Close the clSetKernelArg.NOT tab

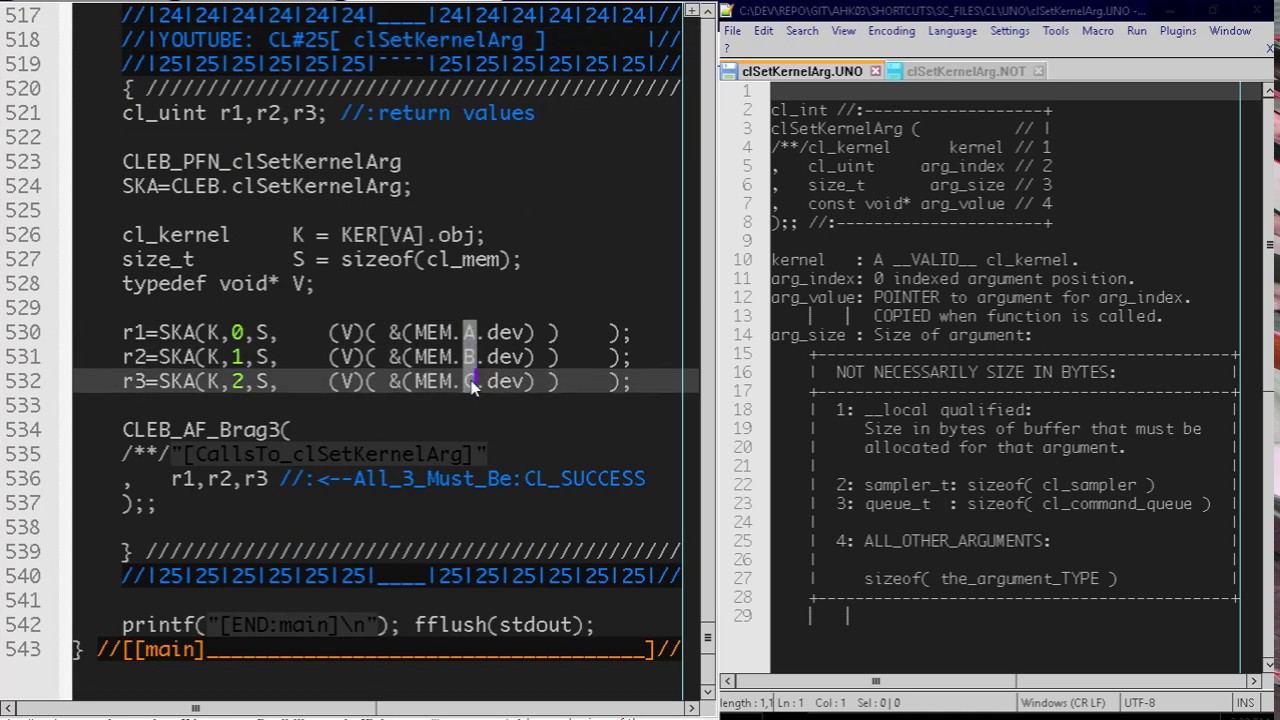coord(1038,72)
